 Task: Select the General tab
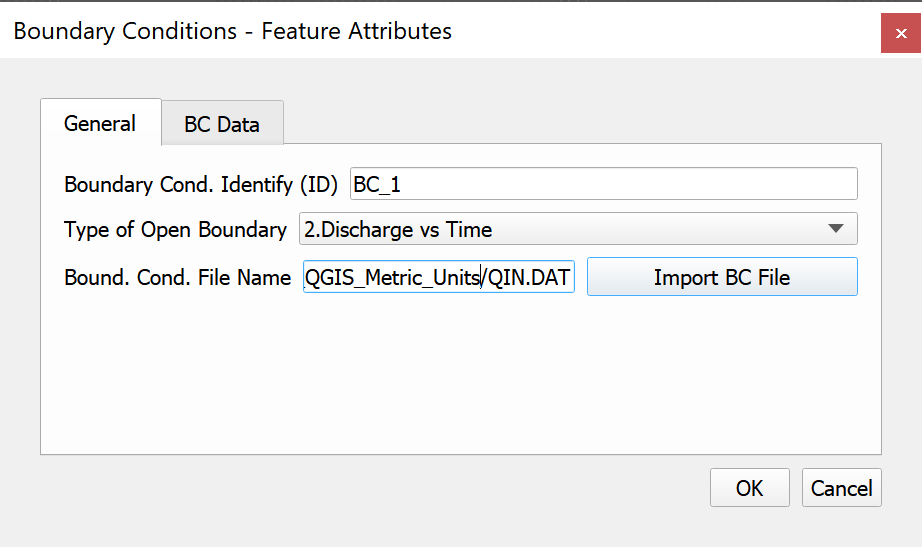pyautogui.click(x=100, y=123)
